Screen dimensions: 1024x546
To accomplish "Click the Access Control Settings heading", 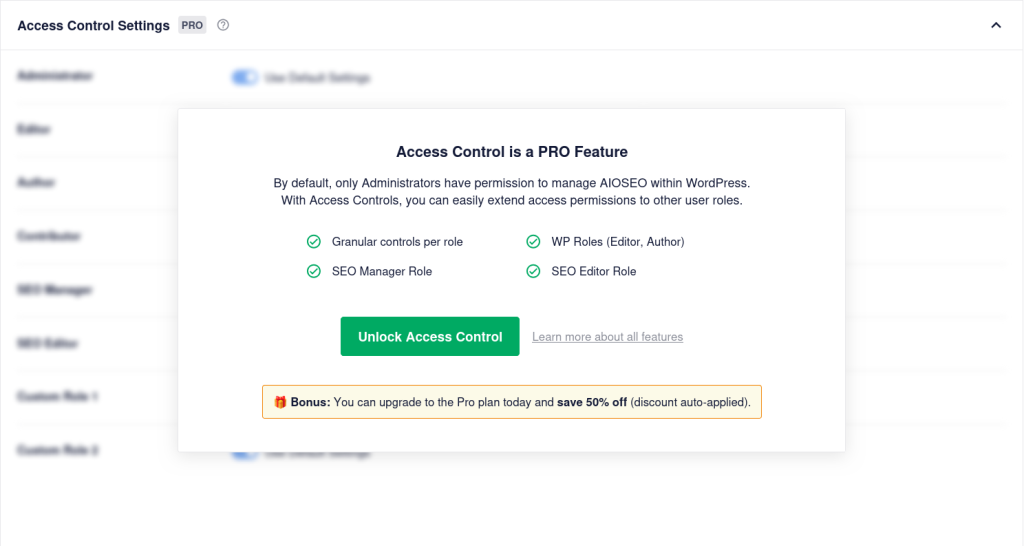I will click(94, 25).
